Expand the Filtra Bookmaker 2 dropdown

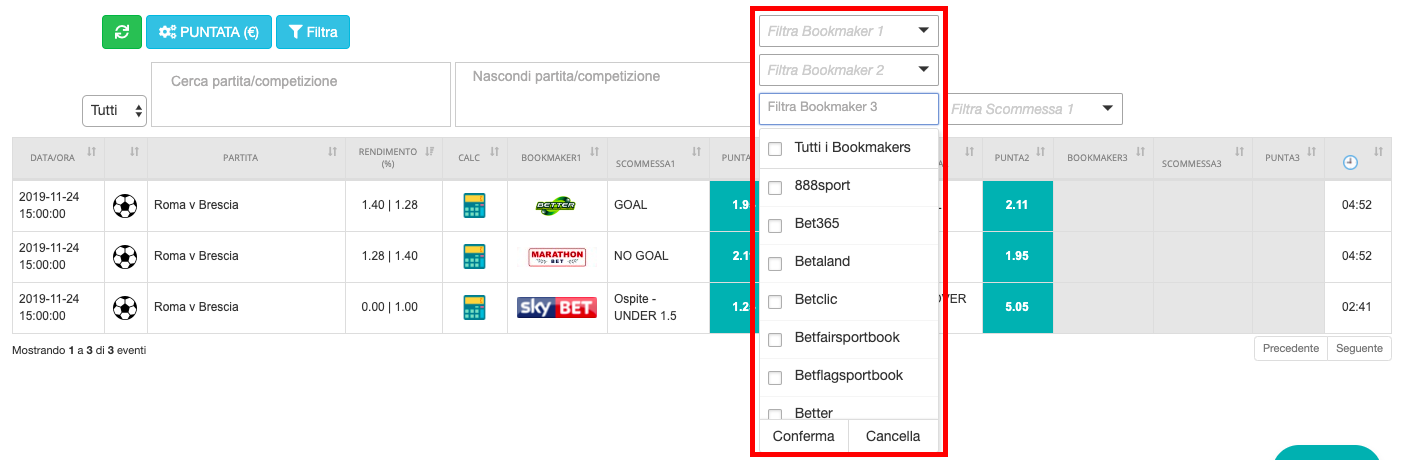click(849, 70)
